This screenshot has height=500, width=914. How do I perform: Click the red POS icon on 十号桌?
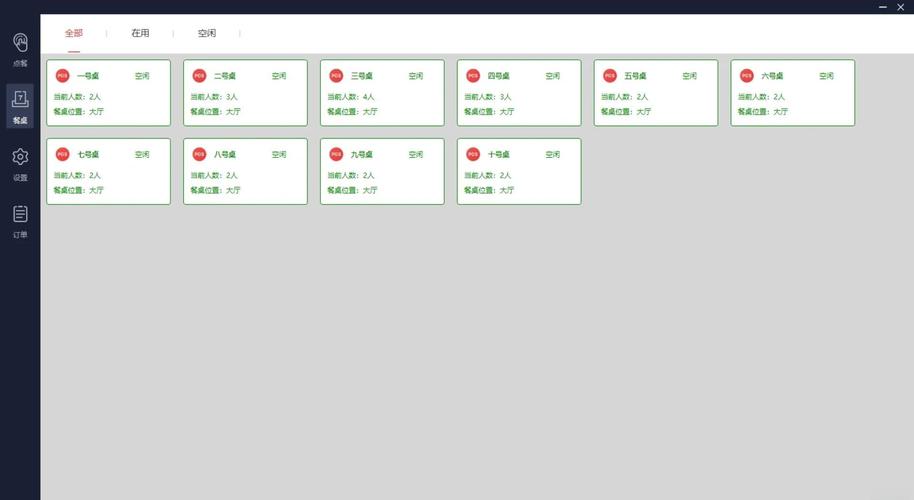coord(473,155)
